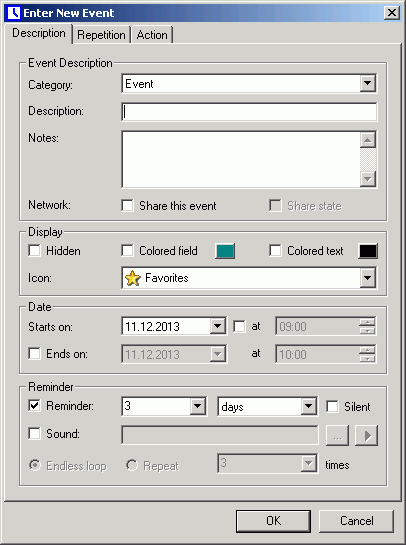Click the app clock icon in title bar
Image resolution: width=406 pixels, height=545 pixels.
click(x=14, y=13)
